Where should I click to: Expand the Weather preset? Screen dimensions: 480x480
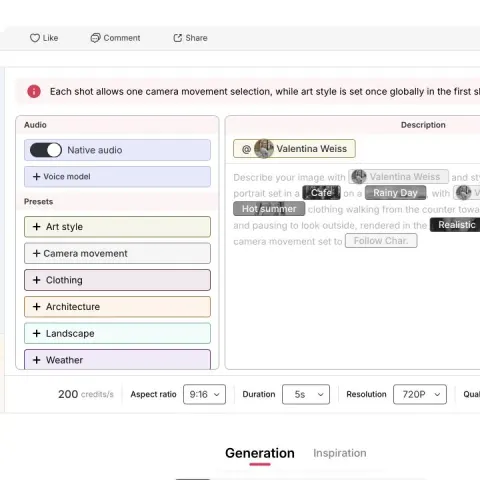coord(117,359)
